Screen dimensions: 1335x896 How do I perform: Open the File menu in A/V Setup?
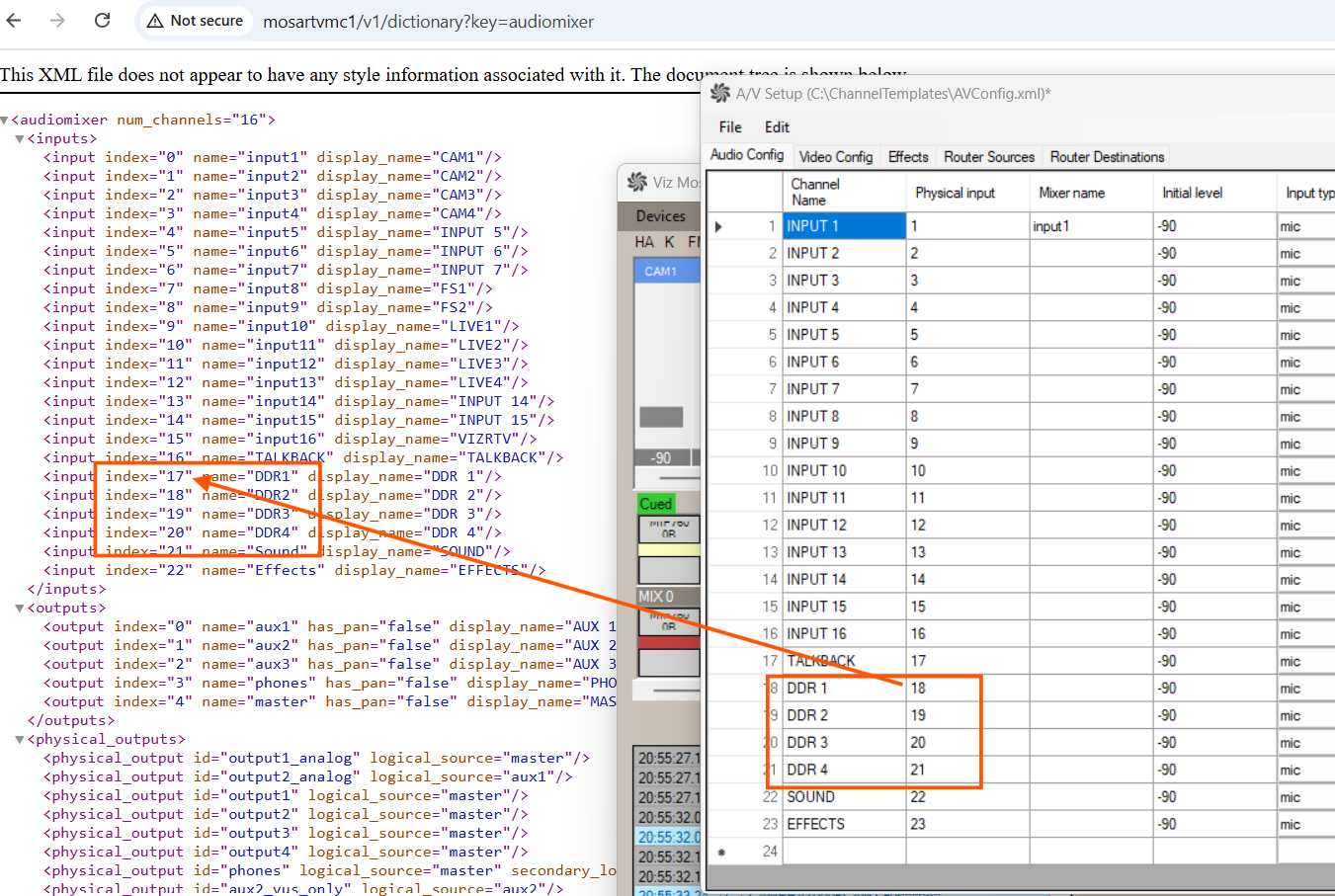[730, 127]
